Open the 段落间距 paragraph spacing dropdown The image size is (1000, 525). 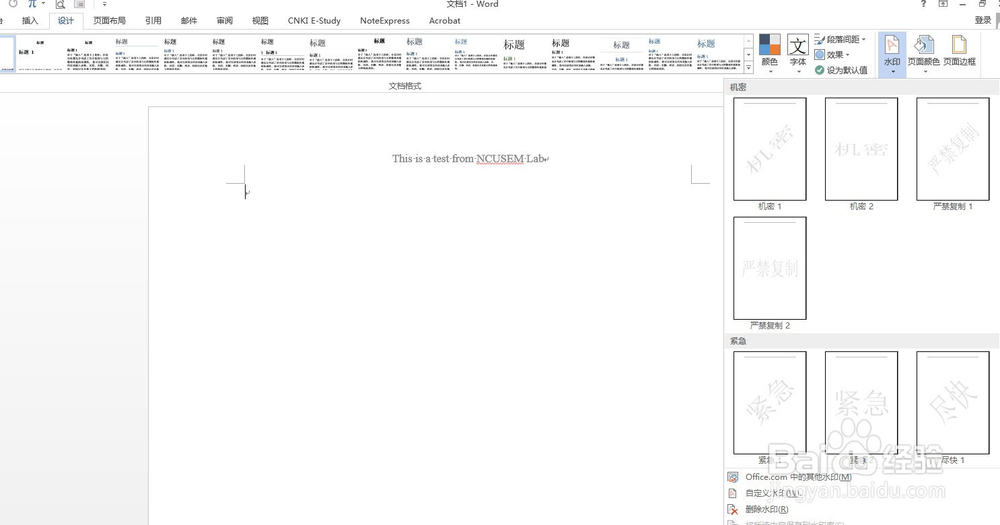(x=841, y=40)
